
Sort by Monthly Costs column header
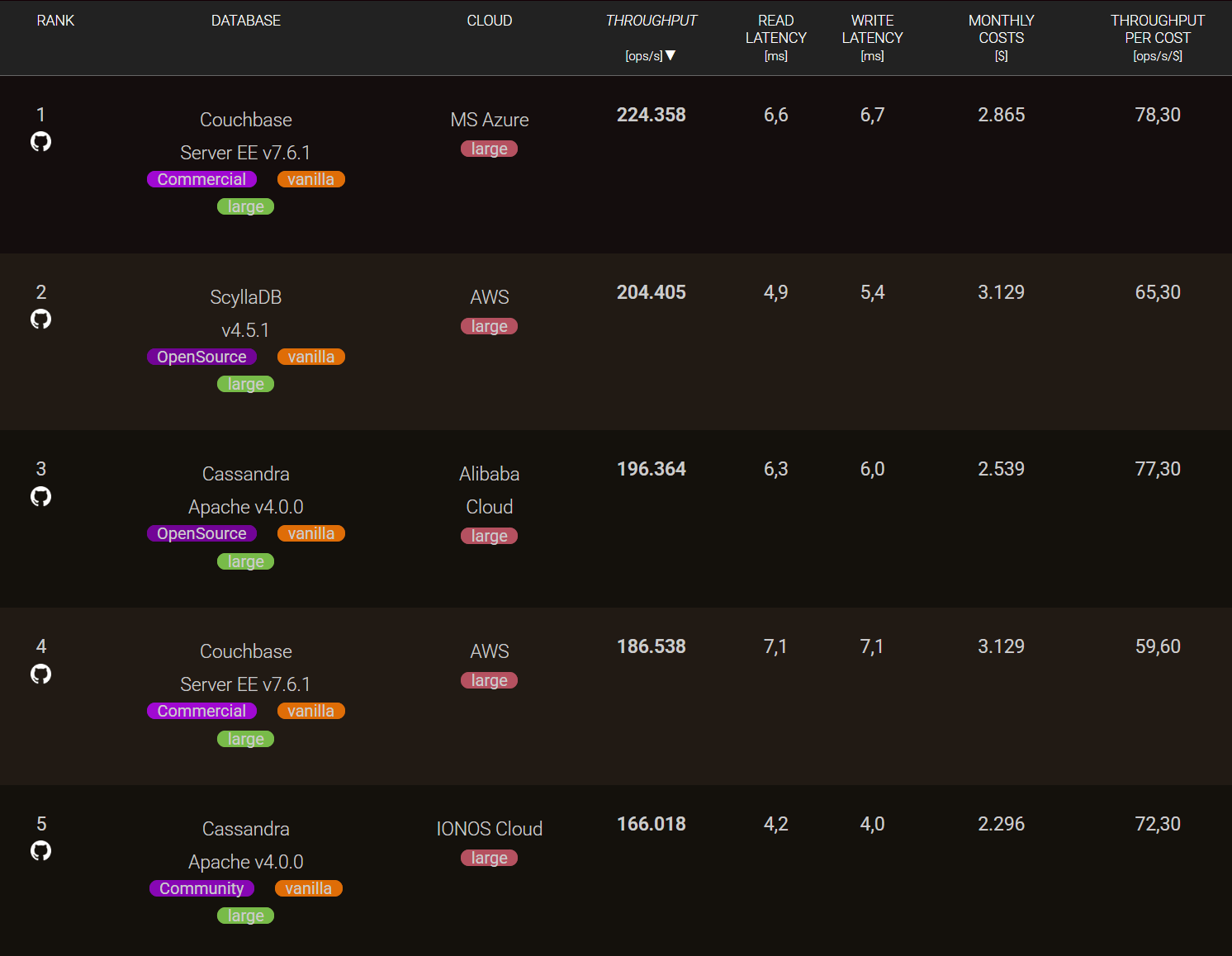(x=1001, y=30)
